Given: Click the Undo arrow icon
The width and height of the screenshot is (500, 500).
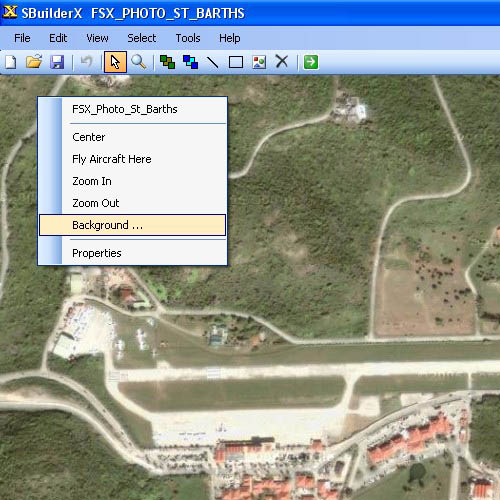Looking at the screenshot, I should click(x=86, y=62).
